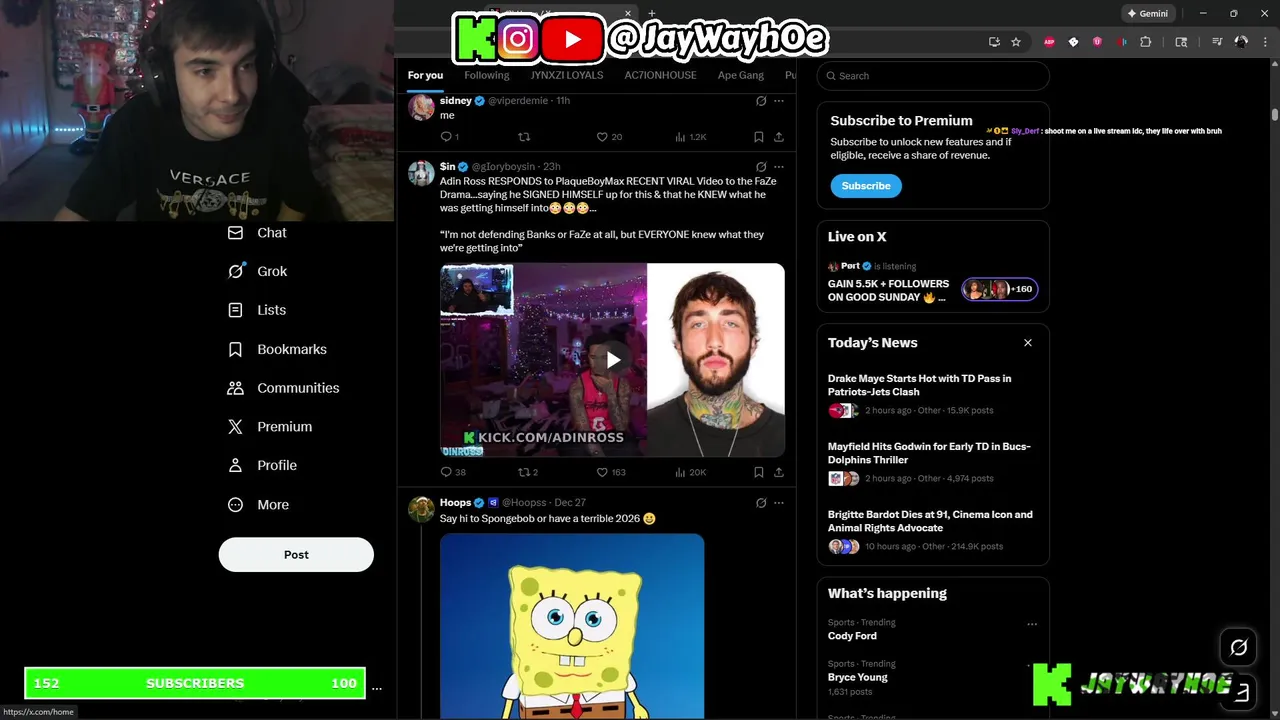
Task: Switch to the Following tab
Action: click(x=487, y=76)
